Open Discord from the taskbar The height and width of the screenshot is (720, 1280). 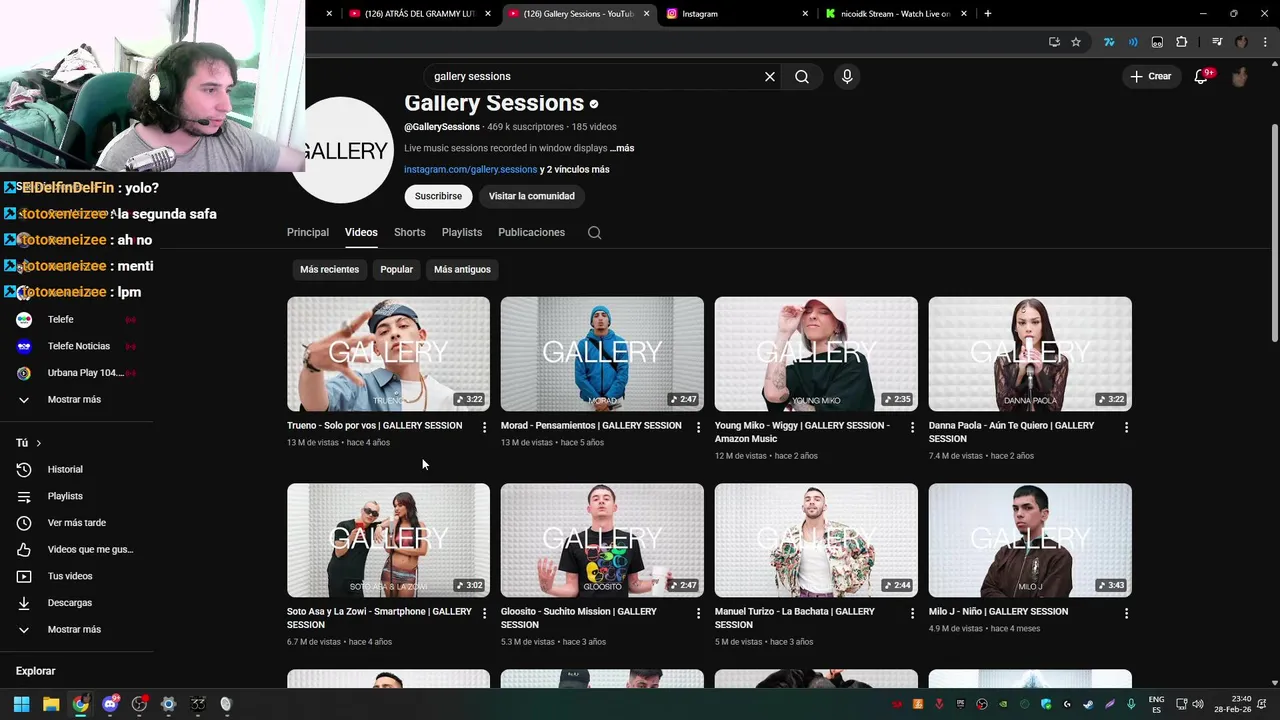(x=110, y=704)
